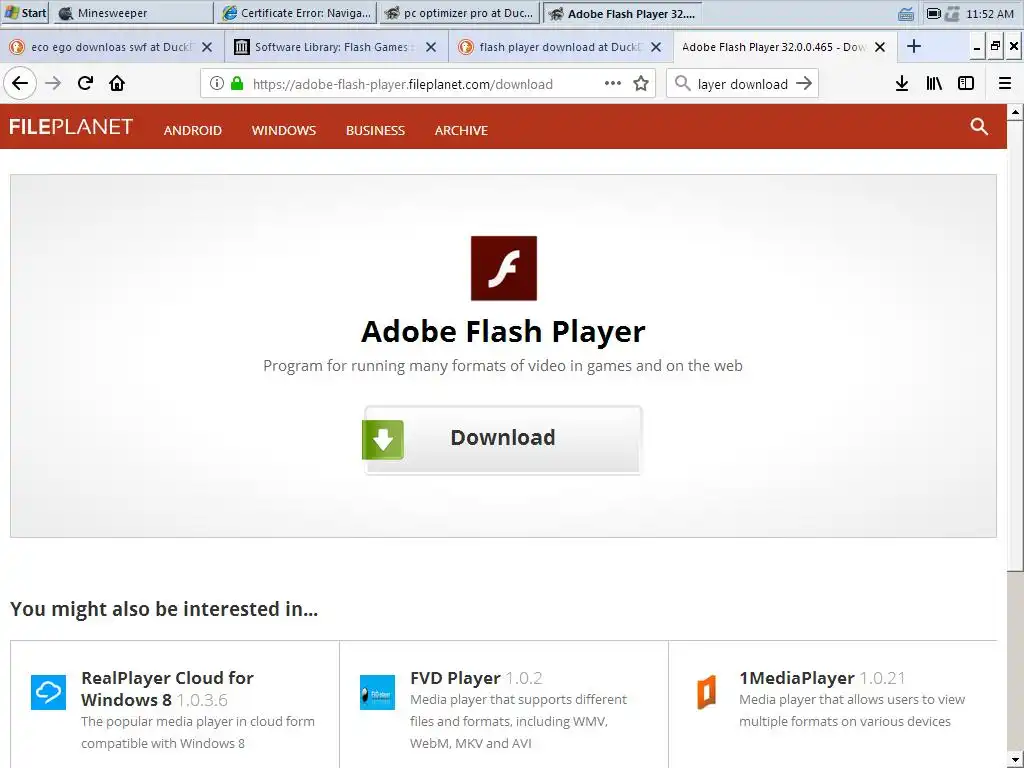Screen dimensions: 1024x768
Task: Open the ANDROID menu item
Action: click(x=193, y=131)
